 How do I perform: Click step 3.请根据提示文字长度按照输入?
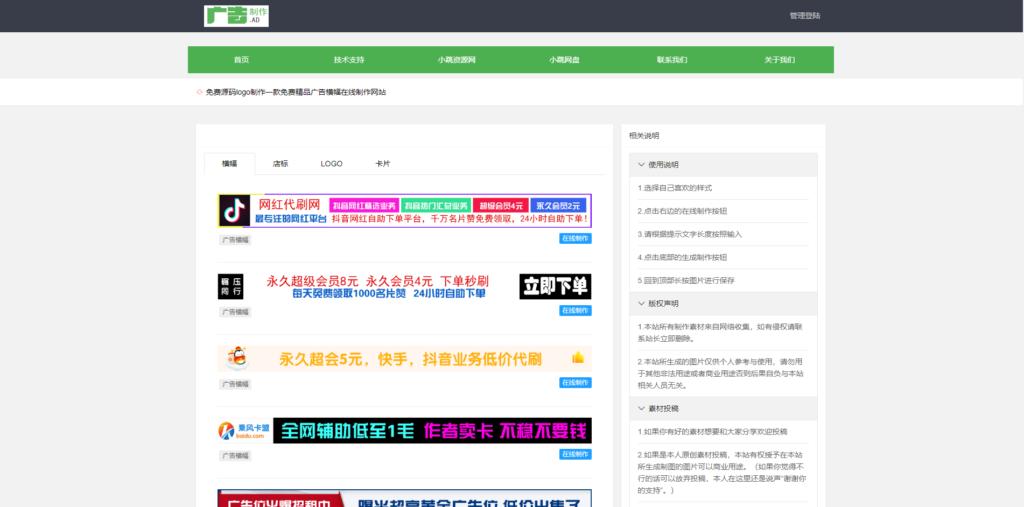[690, 234]
